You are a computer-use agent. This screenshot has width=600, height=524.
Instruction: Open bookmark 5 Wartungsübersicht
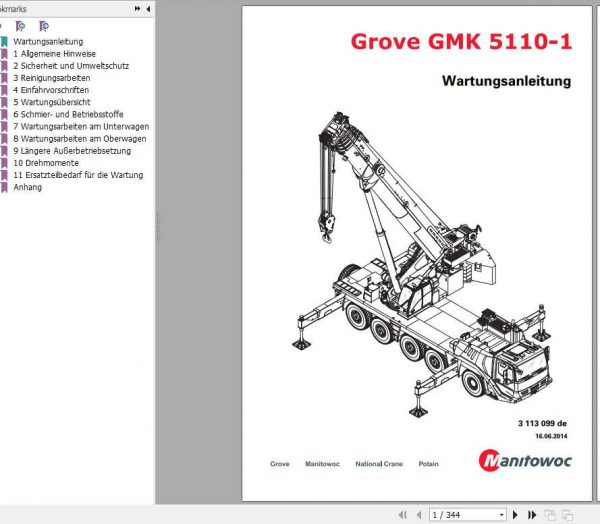coord(52,102)
